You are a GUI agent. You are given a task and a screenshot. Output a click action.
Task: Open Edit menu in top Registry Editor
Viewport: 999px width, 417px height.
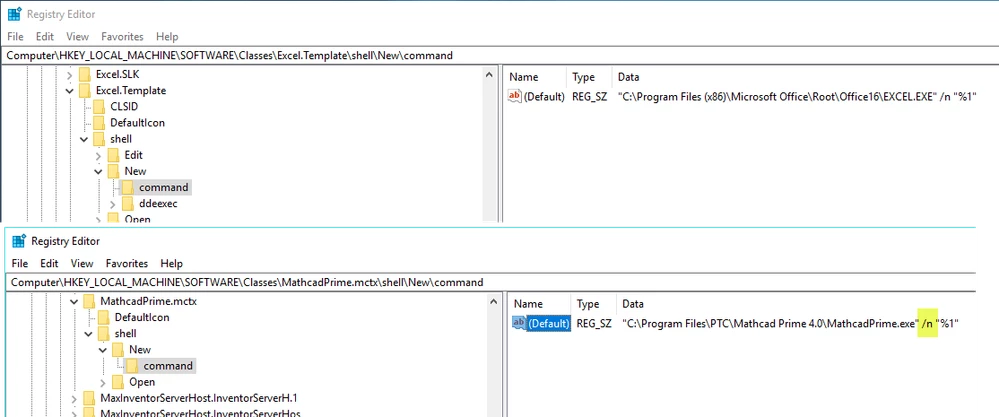(45, 36)
